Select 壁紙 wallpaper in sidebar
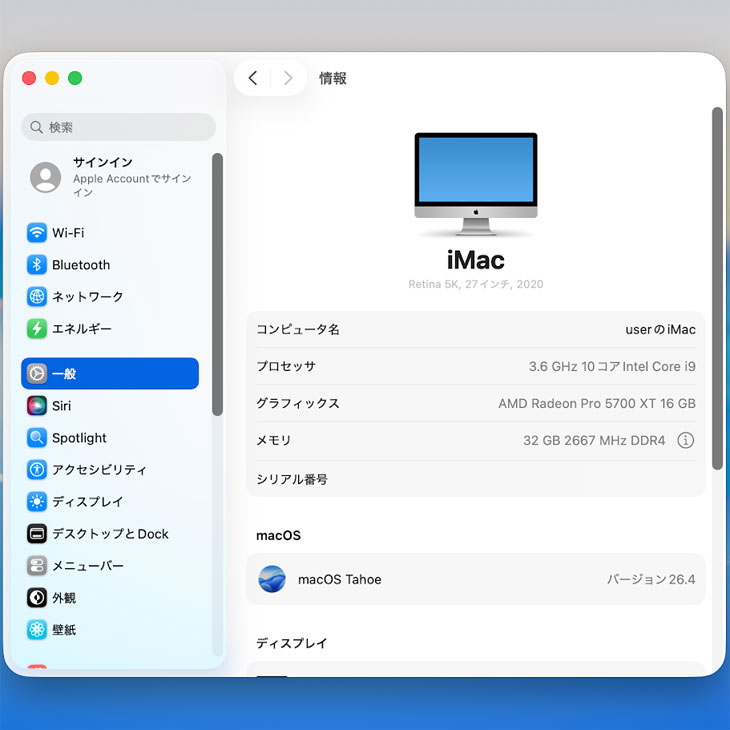This screenshot has height=730, width=730. 64,630
